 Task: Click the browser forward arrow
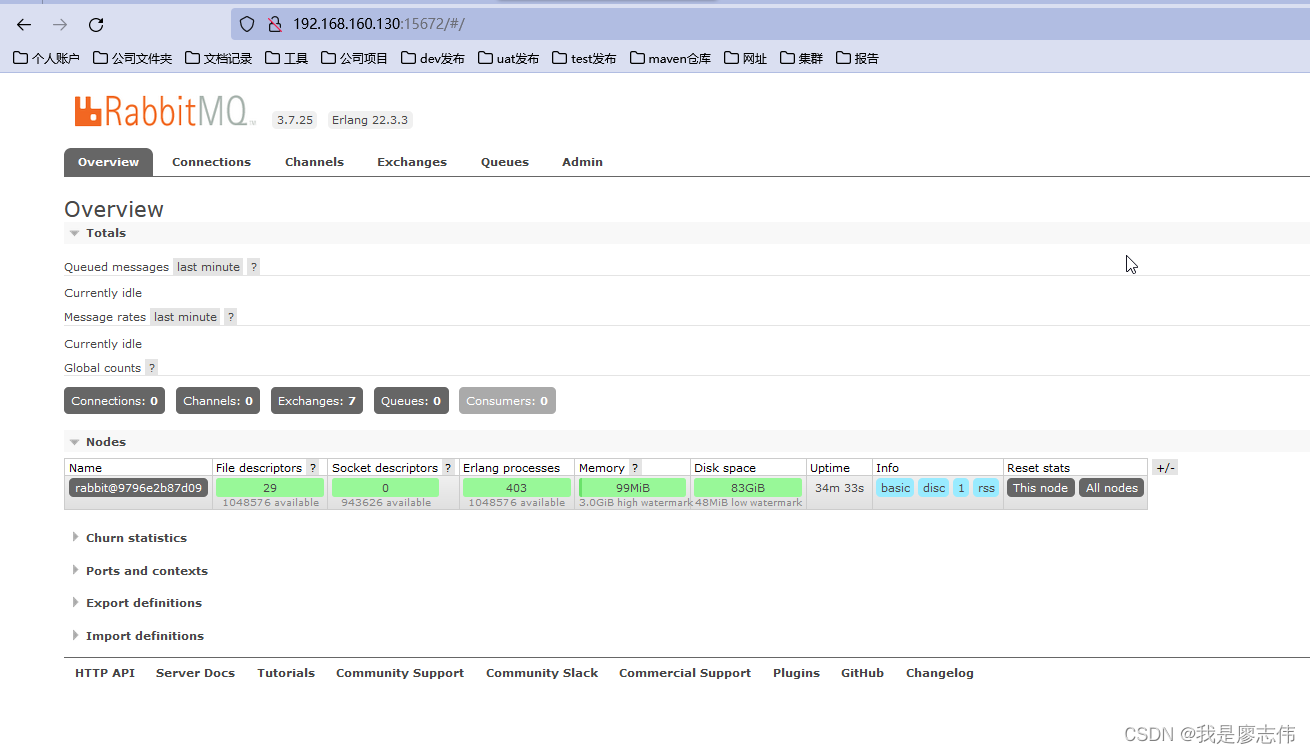click(x=60, y=25)
